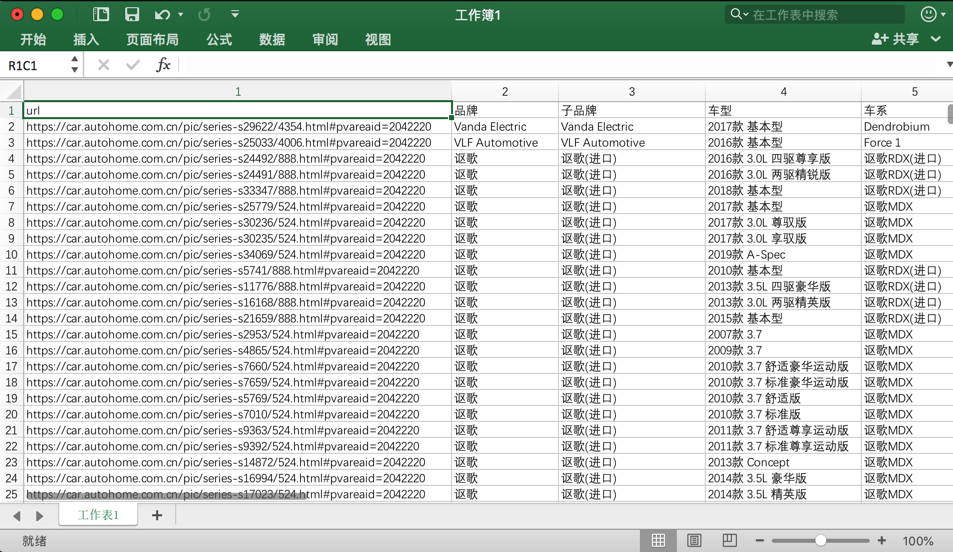This screenshot has height=552, width=953.
Task: Select column header 4
Action: coord(783,92)
